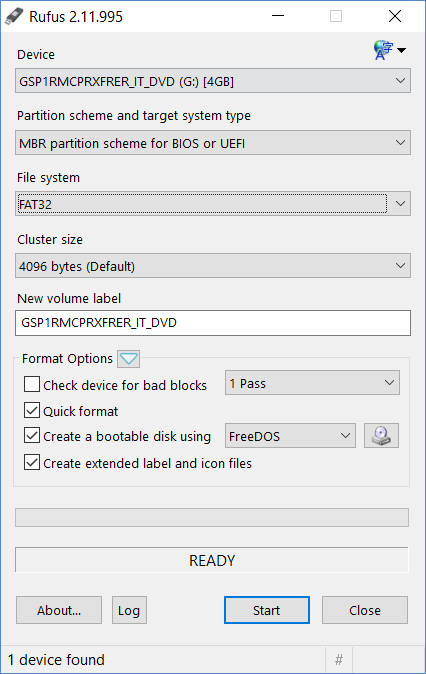Click the New volume label text field
426x674 pixels.
coord(213,323)
